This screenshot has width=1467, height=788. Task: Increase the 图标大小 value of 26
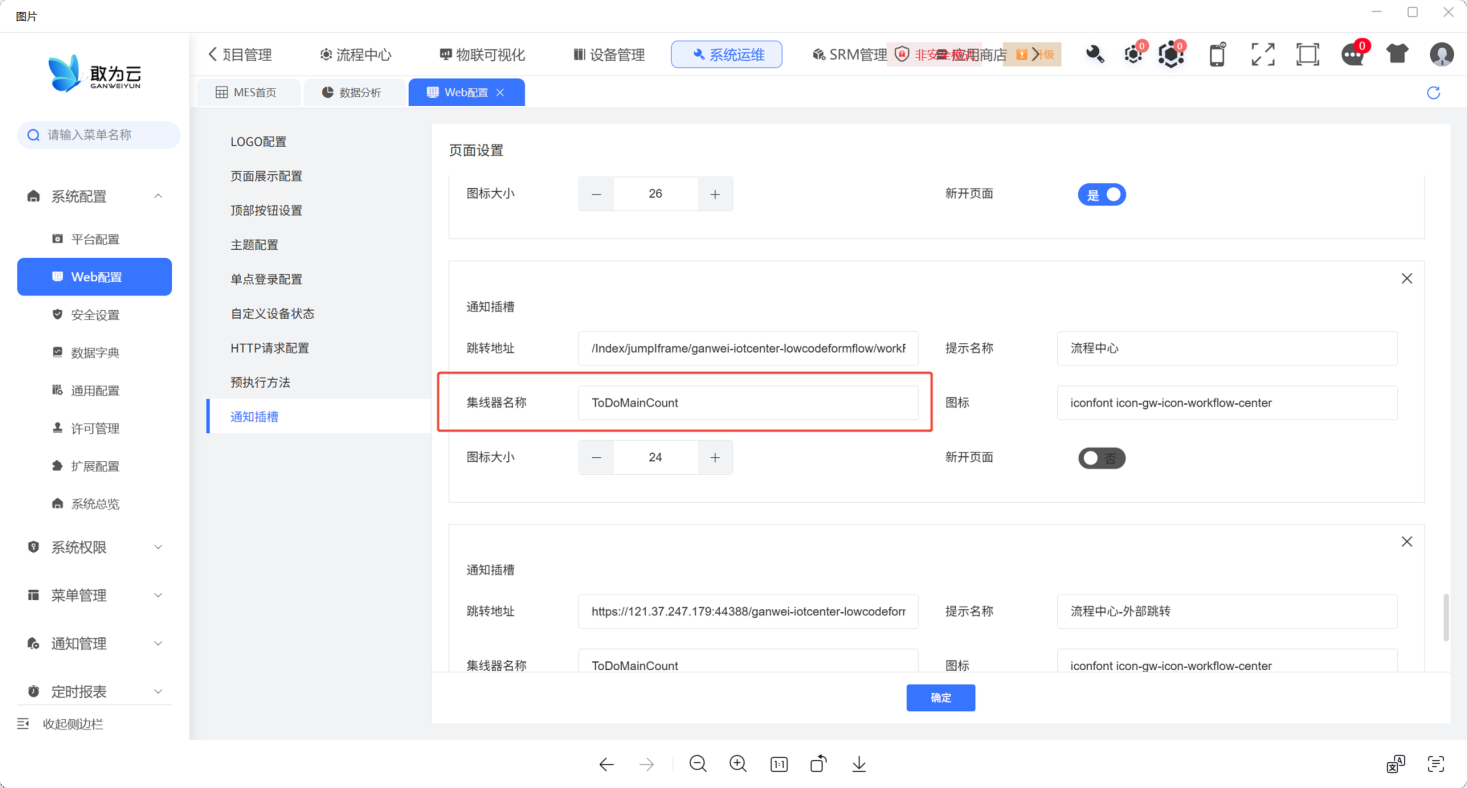pos(715,194)
